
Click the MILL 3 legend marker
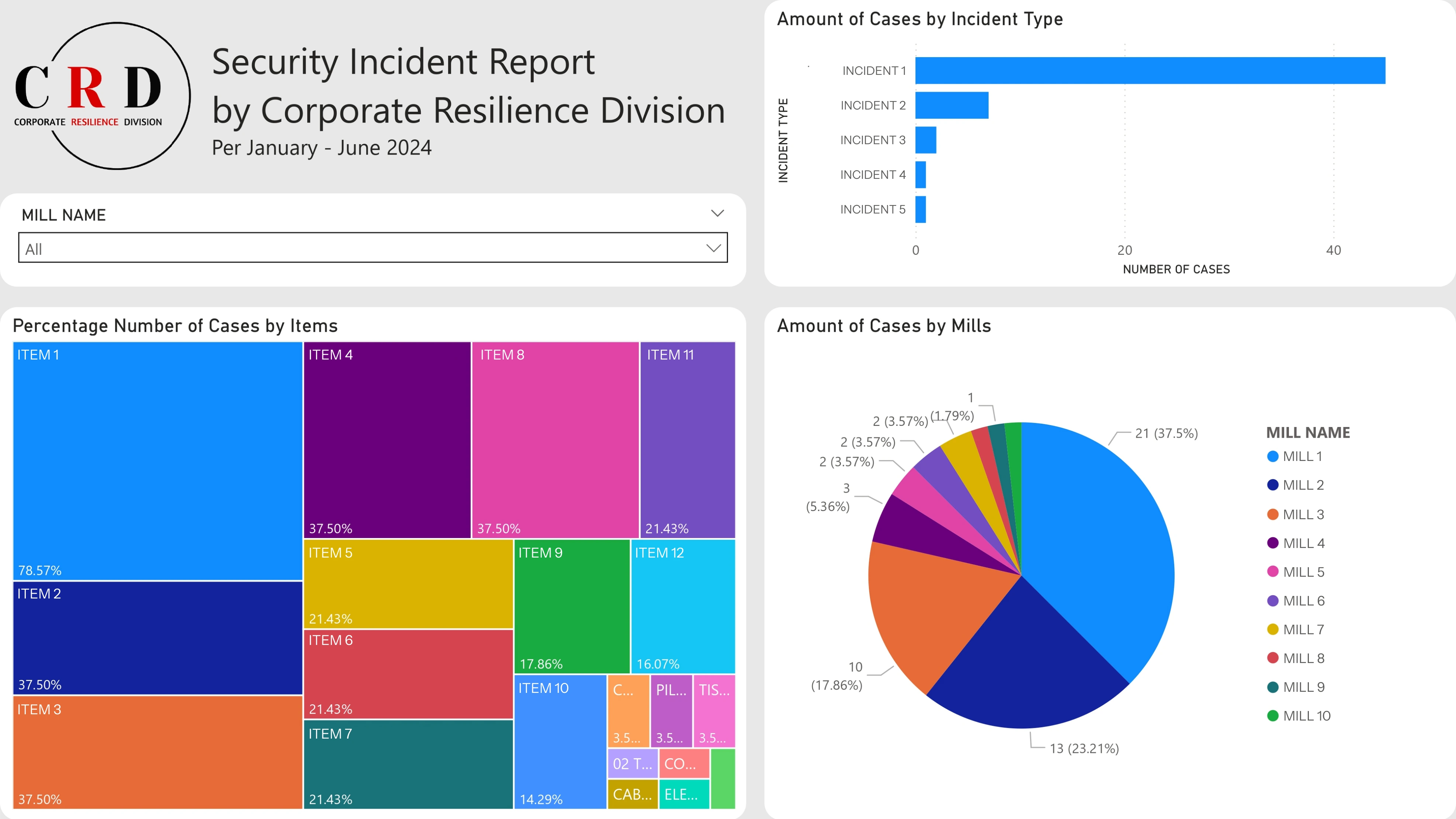[x=1273, y=514]
